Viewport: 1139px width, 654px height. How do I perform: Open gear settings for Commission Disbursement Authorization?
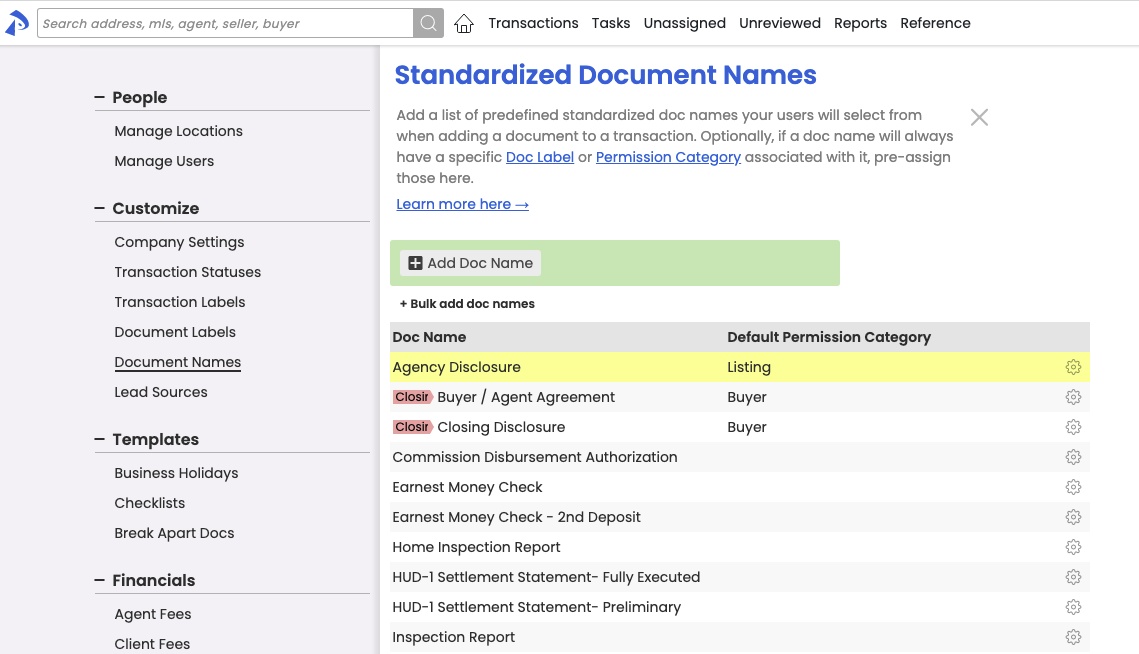pos(1073,457)
